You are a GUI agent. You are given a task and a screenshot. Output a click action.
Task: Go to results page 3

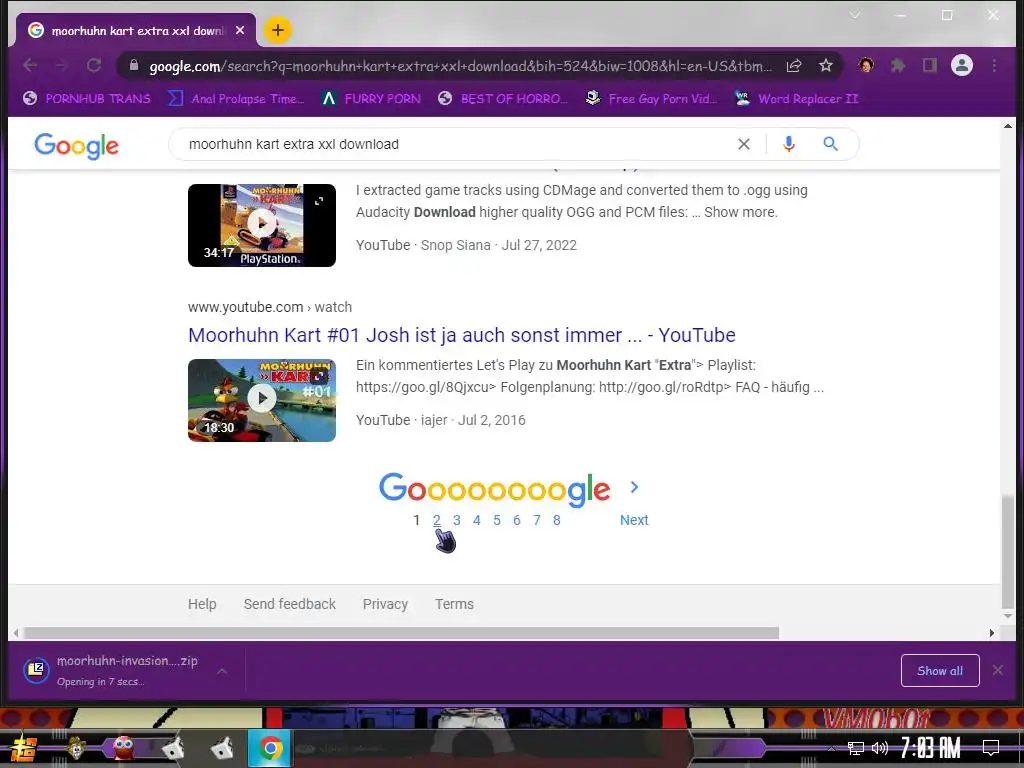[x=456, y=520]
